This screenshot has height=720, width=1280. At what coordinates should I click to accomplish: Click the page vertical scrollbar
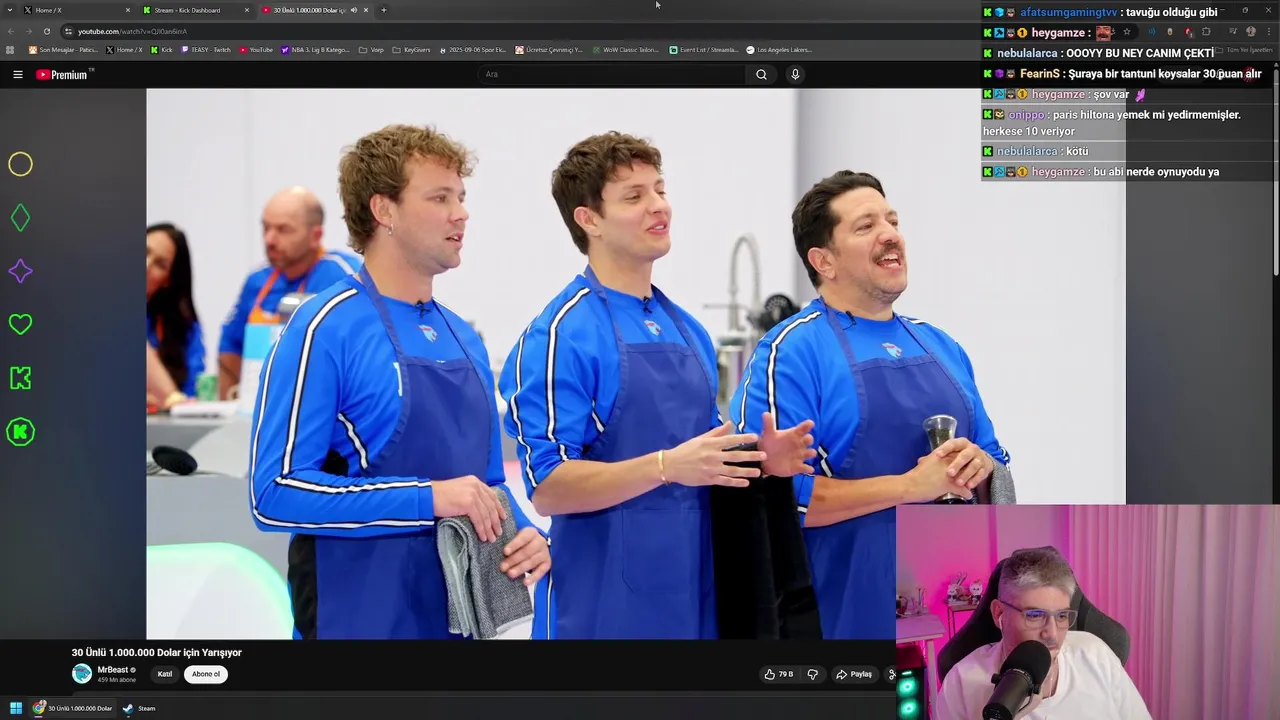coord(1276,170)
